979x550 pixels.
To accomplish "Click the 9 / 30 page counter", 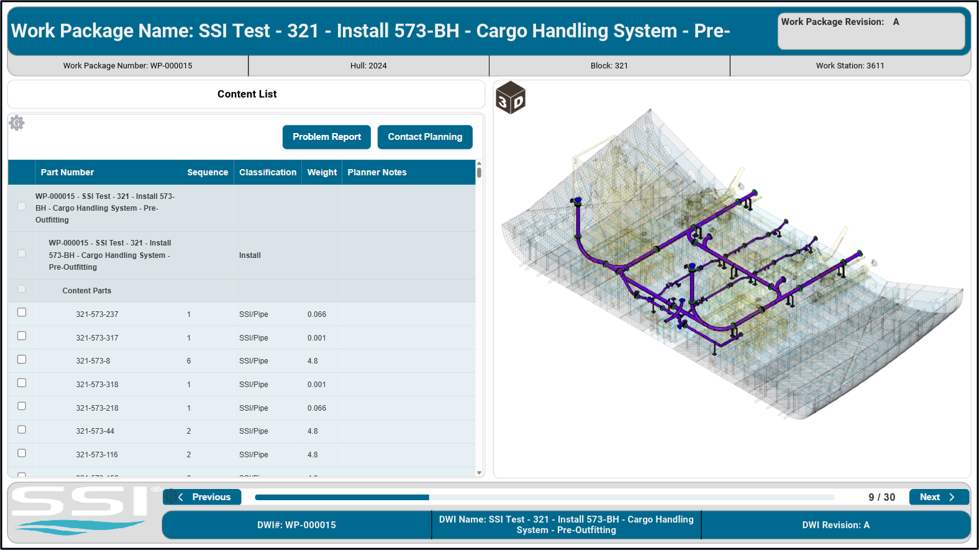I will 882,497.
